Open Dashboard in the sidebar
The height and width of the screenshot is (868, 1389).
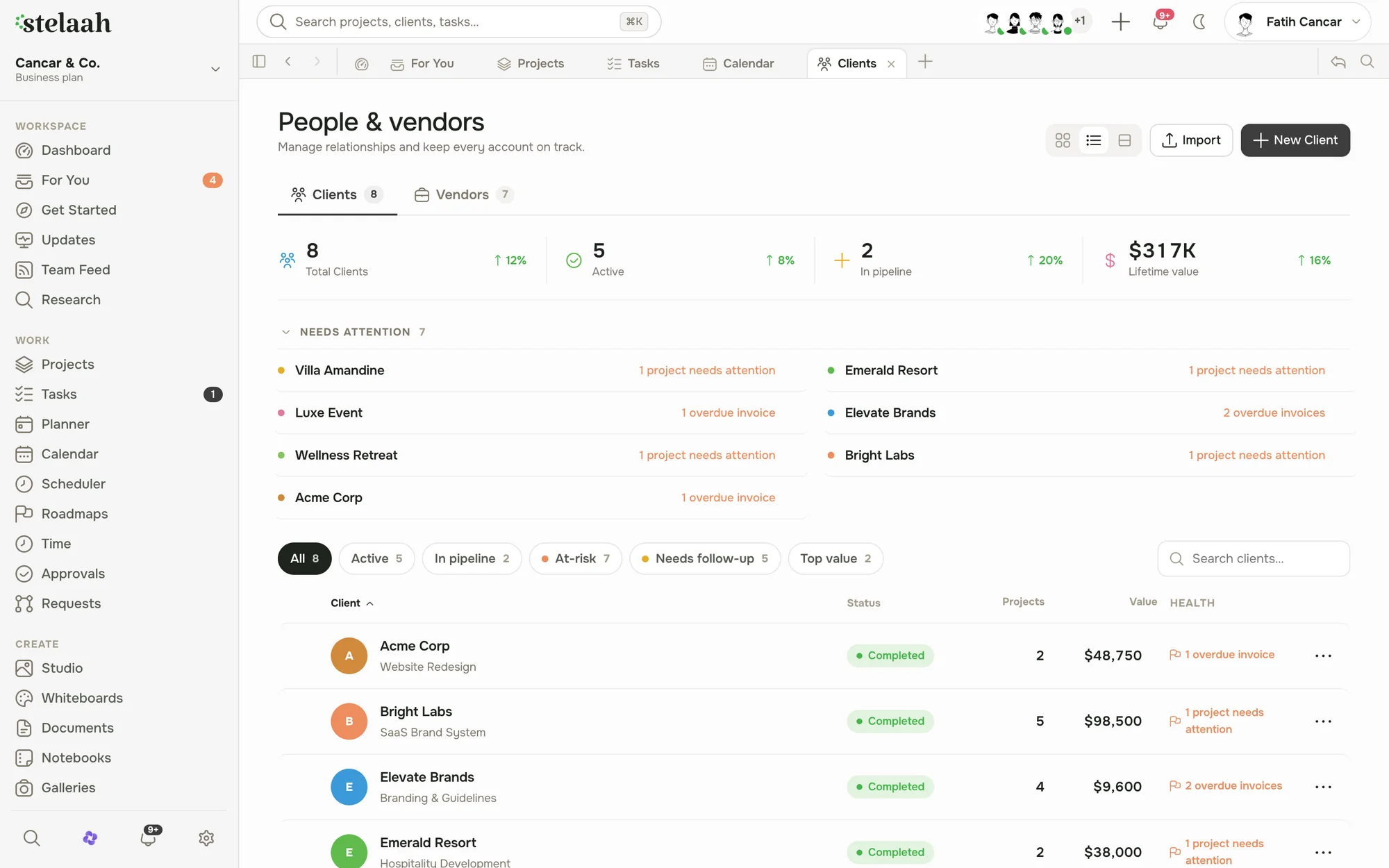[x=119, y=150]
